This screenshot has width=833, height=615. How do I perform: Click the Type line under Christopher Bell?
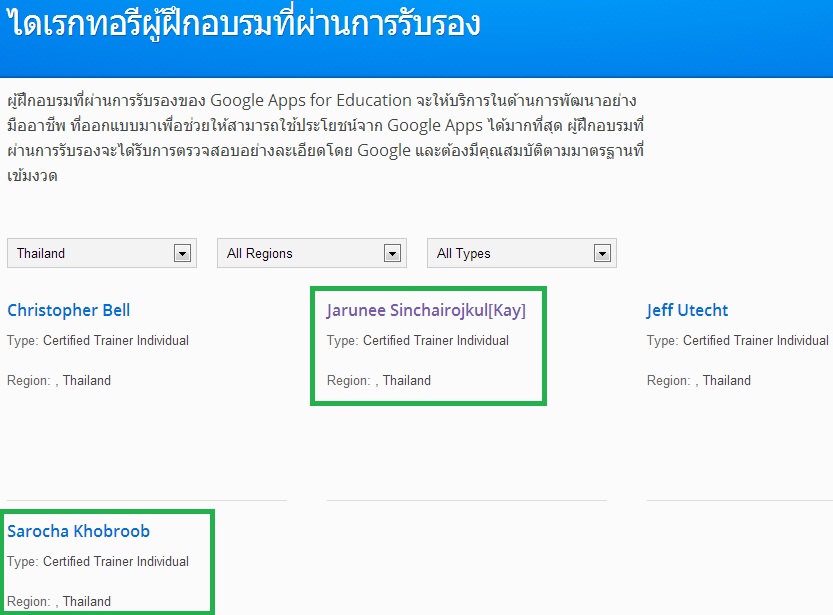[98, 341]
